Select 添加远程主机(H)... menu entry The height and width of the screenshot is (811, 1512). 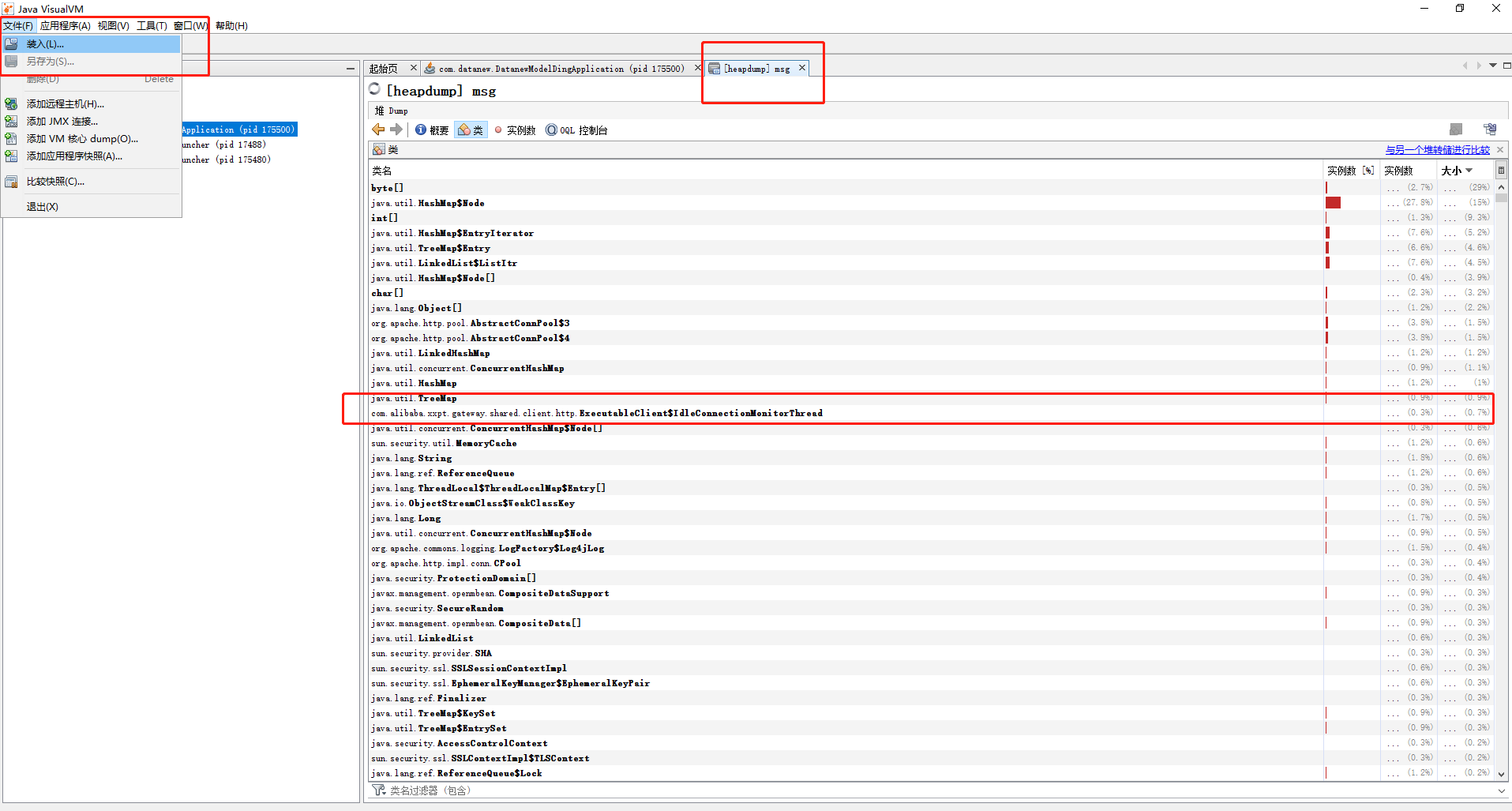[91, 104]
